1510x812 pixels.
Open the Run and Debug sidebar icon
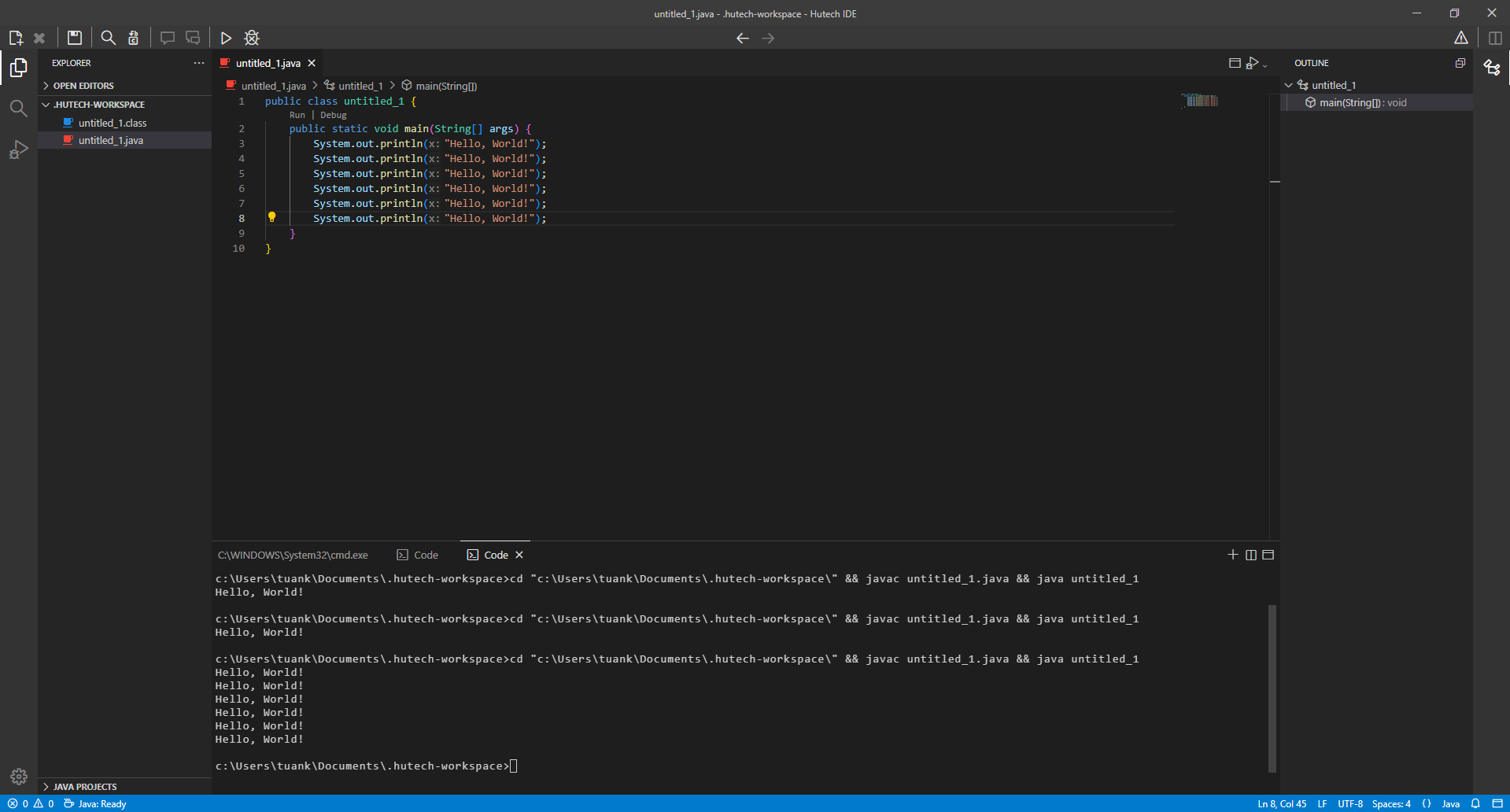(x=17, y=149)
